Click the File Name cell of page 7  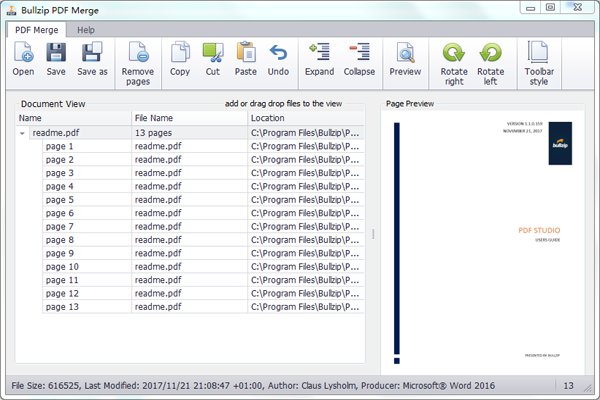click(189, 227)
